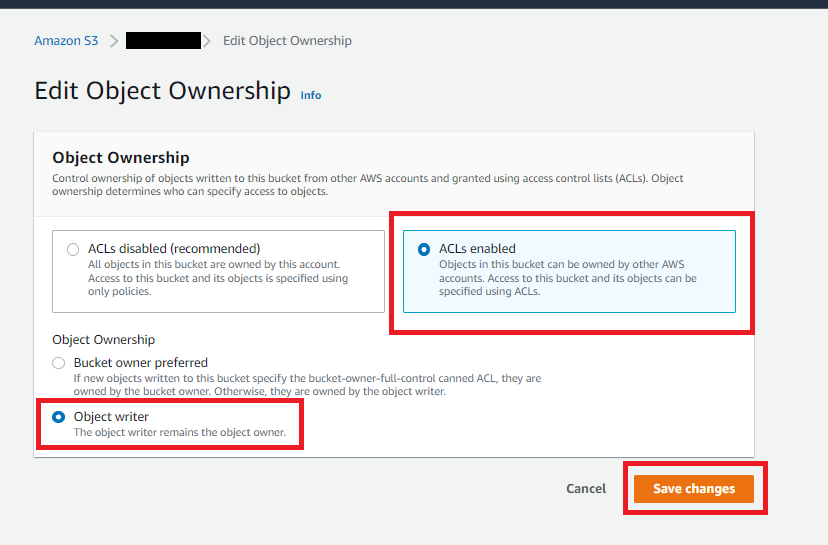This screenshot has width=828, height=545.
Task: Select the ACLs disabled (recommended) radio button
Action: tap(73, 249)
